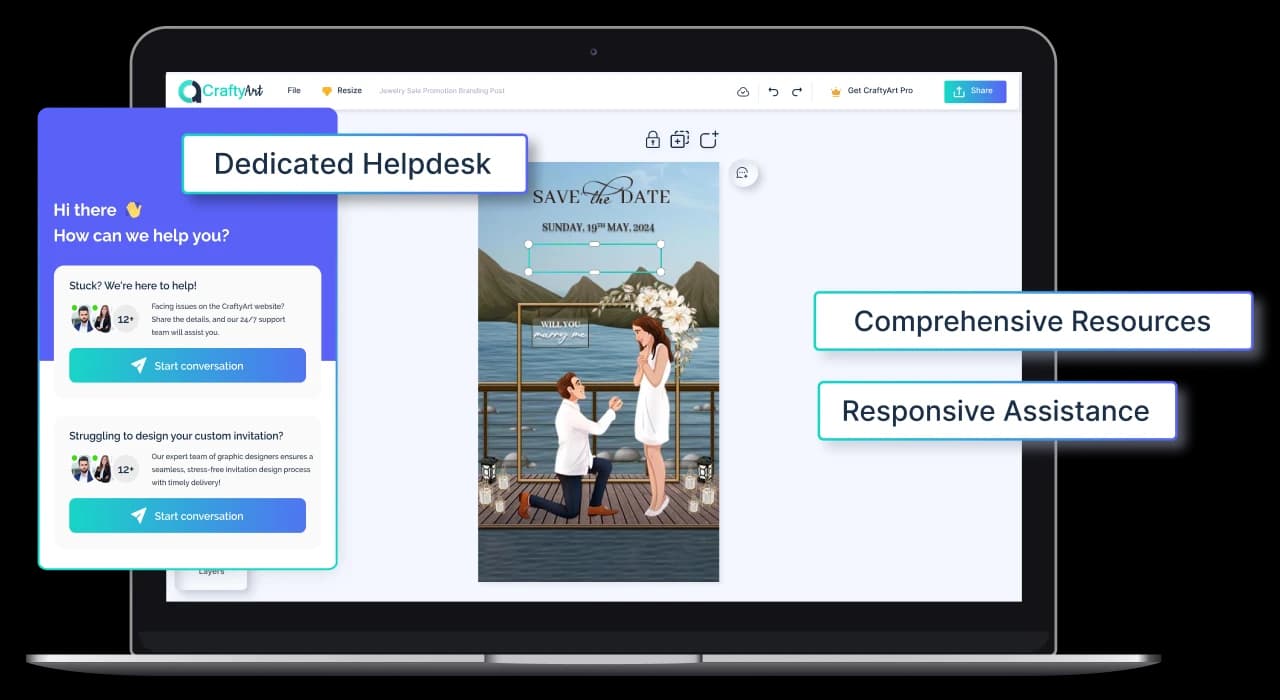Click the project title 'Jewelry Sale Promotion Branding Post'
1280x700 pixels.
point(442,91)
